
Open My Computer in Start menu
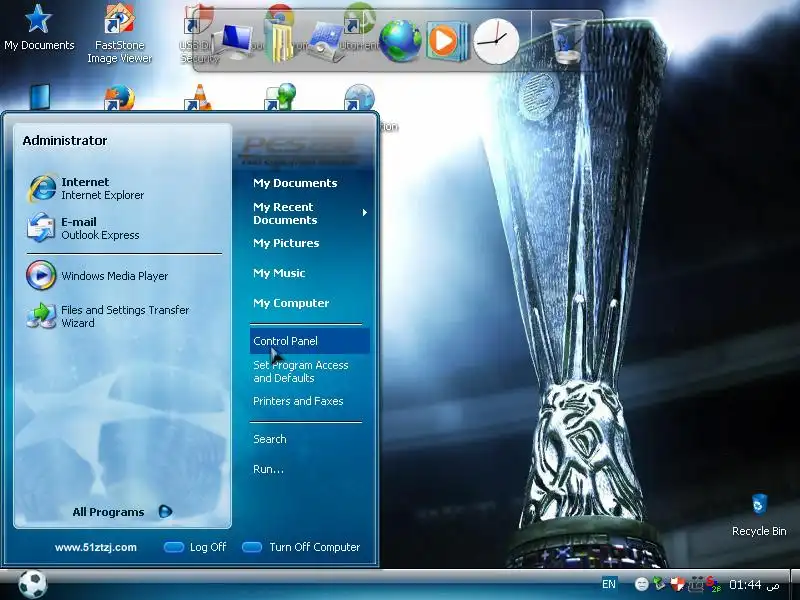pyautogui.click(x=291, y=303)
